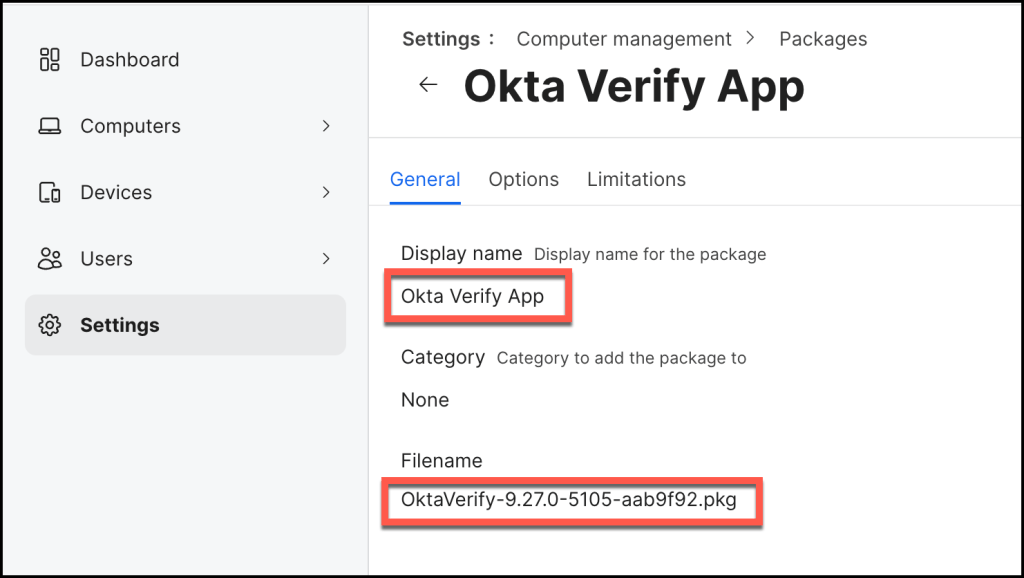Viewport: 1024px width, 578px height.
Task: Click the Computers laptop icon
Action: (x=49, y=126)
